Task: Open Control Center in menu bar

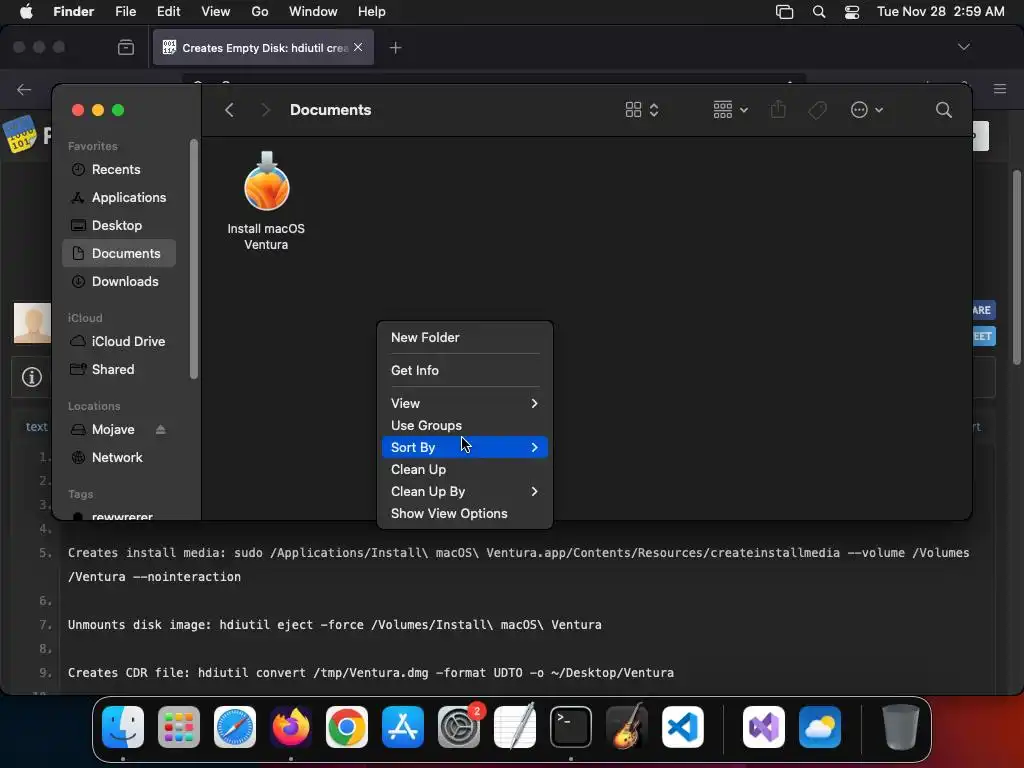Action: tap(852, 12)
